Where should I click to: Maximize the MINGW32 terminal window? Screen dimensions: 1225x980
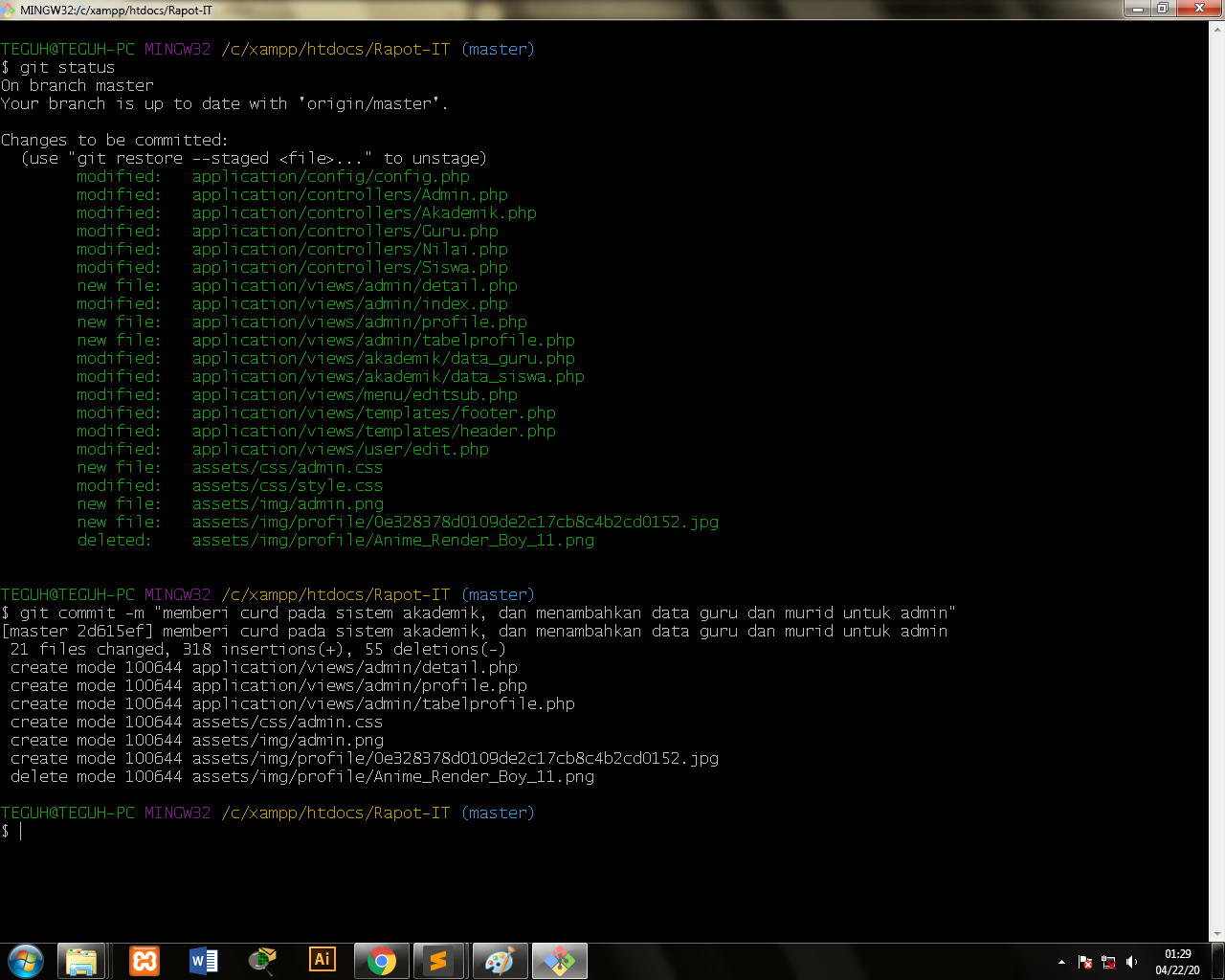point(1163,9)
